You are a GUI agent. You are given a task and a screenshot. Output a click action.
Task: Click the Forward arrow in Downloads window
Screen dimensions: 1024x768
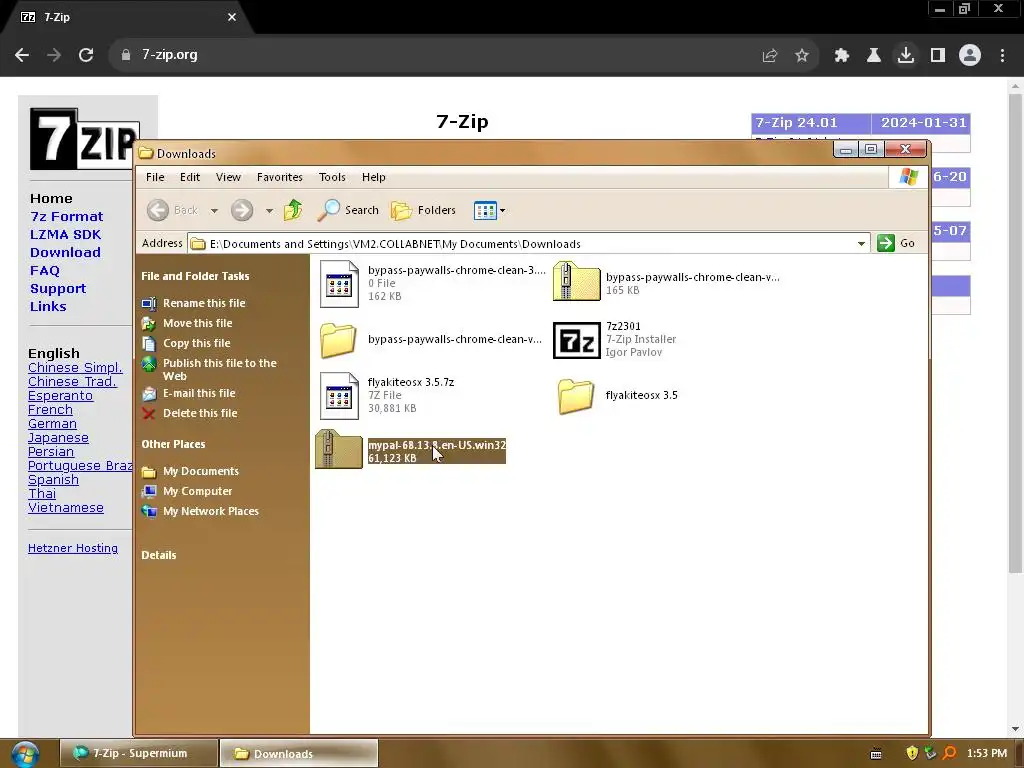point(242,210)
